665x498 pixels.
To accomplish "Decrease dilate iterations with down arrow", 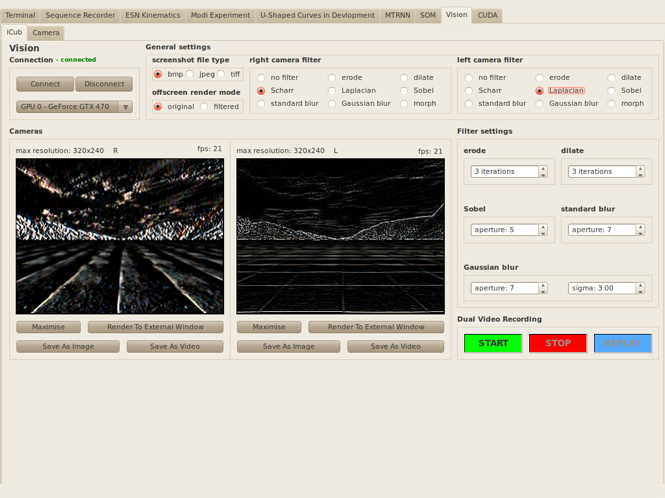I will pyautogui.click(x=640, y=174).
